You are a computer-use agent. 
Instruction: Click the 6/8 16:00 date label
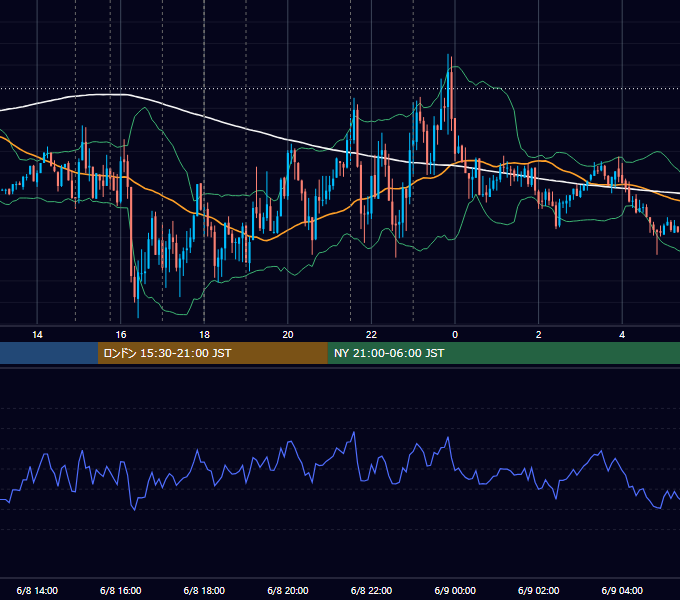coord(121,591)
